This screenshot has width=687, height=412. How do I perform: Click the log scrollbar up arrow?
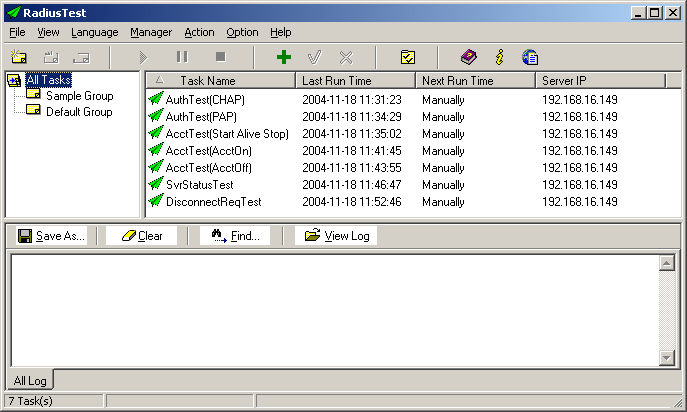tap(666, 263)
